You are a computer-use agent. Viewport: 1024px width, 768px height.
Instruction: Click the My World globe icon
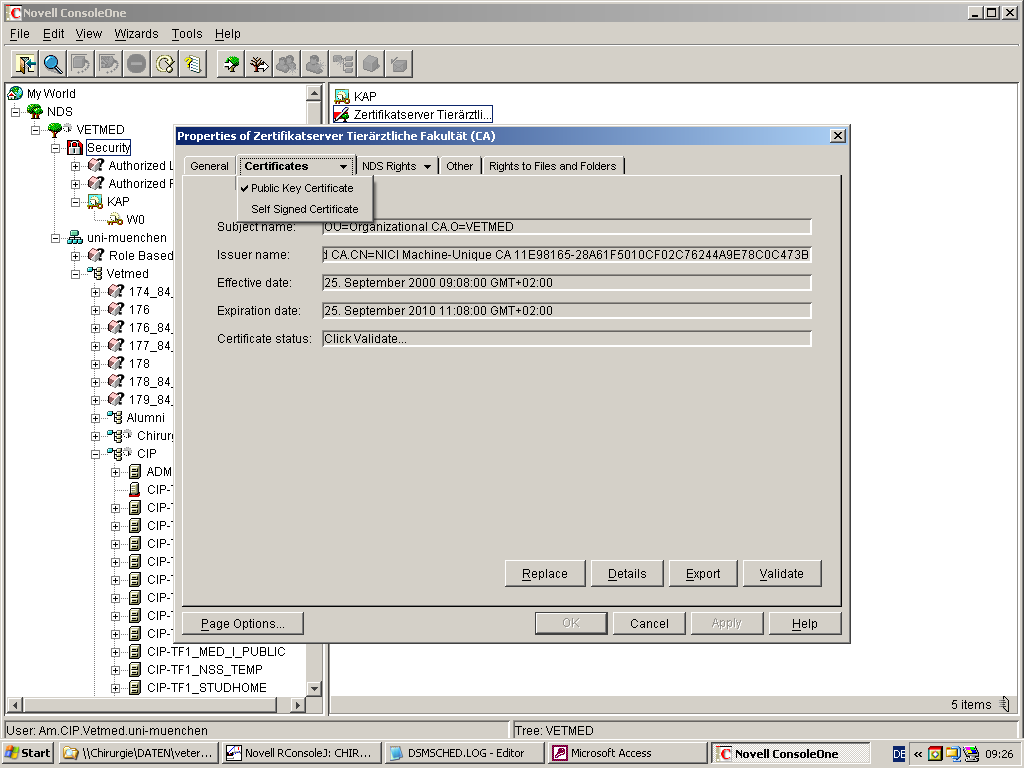[15, 93]
